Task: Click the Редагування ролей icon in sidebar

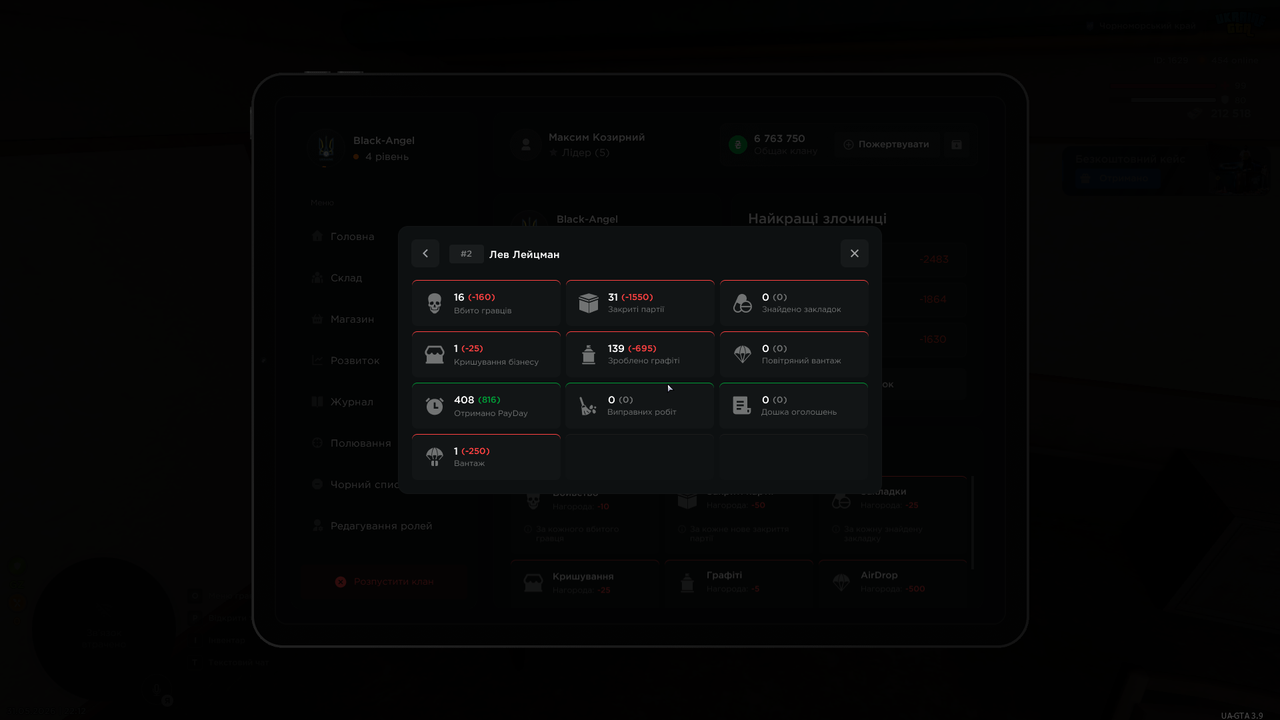Action: tap(319, 526)
